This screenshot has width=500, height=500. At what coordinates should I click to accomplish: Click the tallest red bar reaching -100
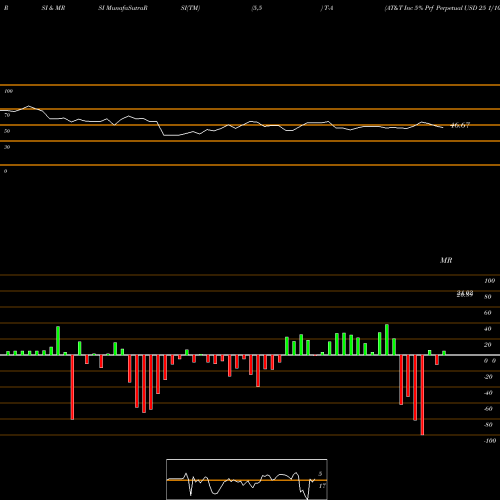422,395
